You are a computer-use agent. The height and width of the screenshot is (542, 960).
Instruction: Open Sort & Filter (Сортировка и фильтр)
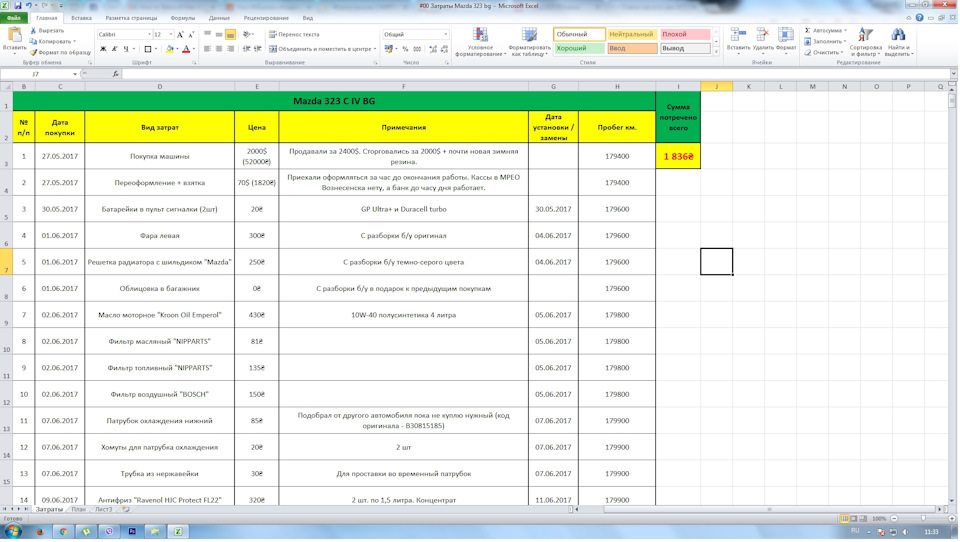(866, 42)
